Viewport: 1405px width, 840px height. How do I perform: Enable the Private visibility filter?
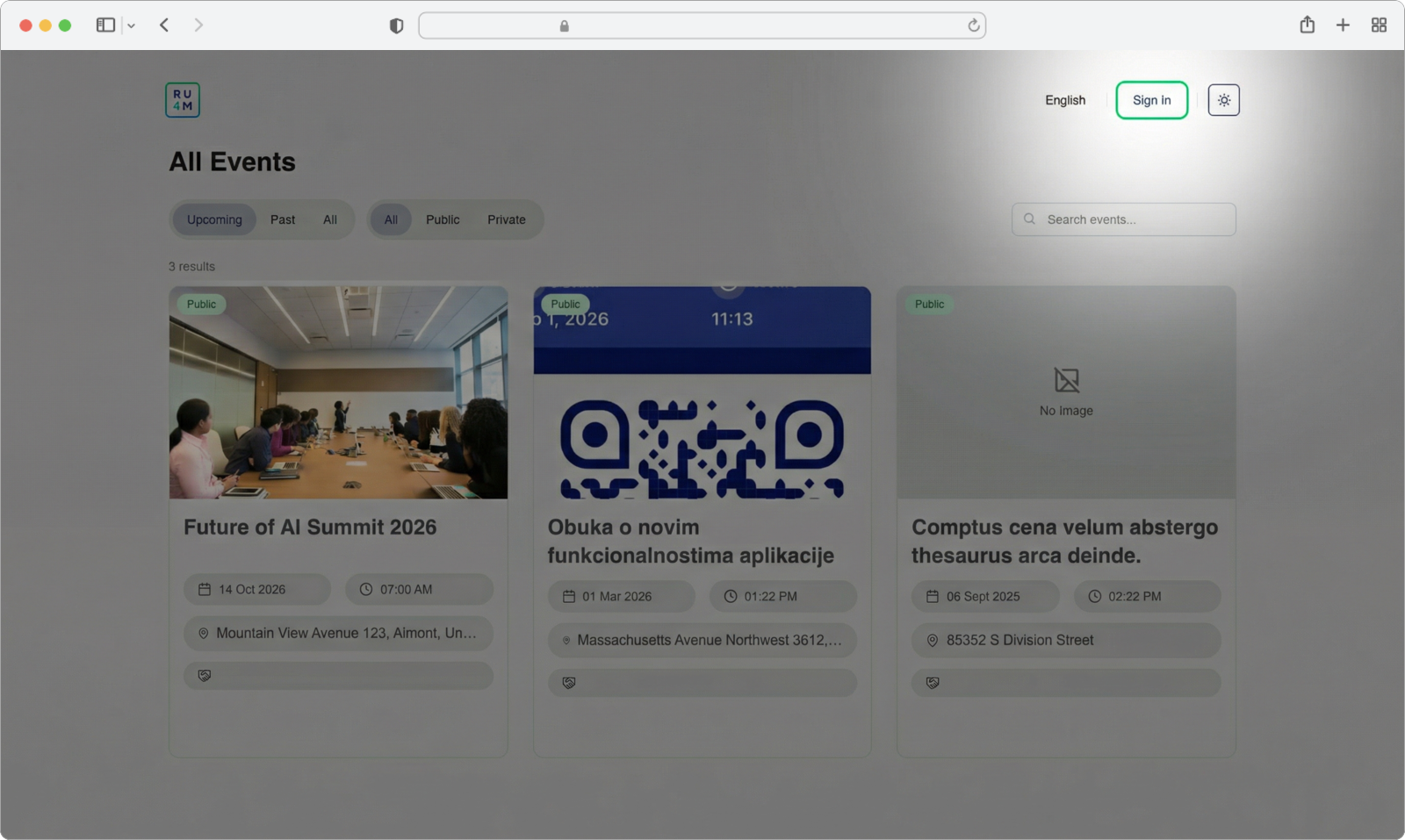507,219
